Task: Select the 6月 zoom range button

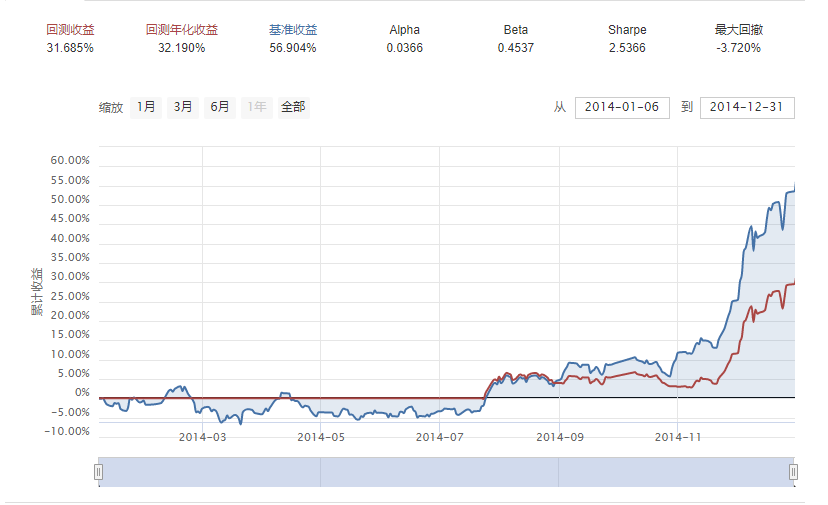Action: (220, 107)
